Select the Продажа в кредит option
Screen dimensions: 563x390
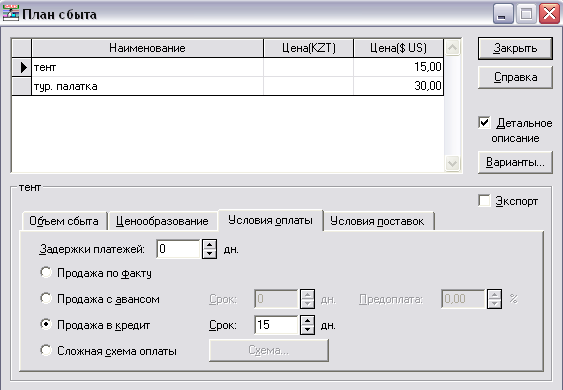click(x=46, y=324)
